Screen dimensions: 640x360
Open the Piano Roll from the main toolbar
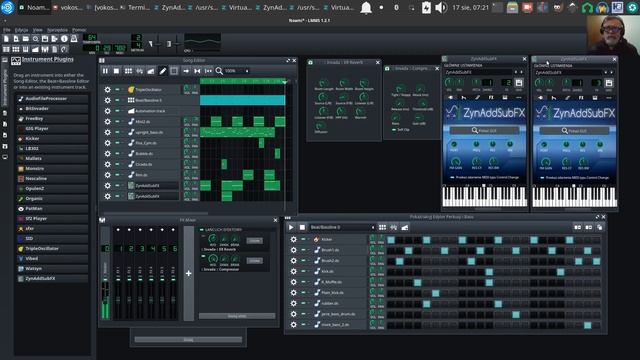coord(26,49)
